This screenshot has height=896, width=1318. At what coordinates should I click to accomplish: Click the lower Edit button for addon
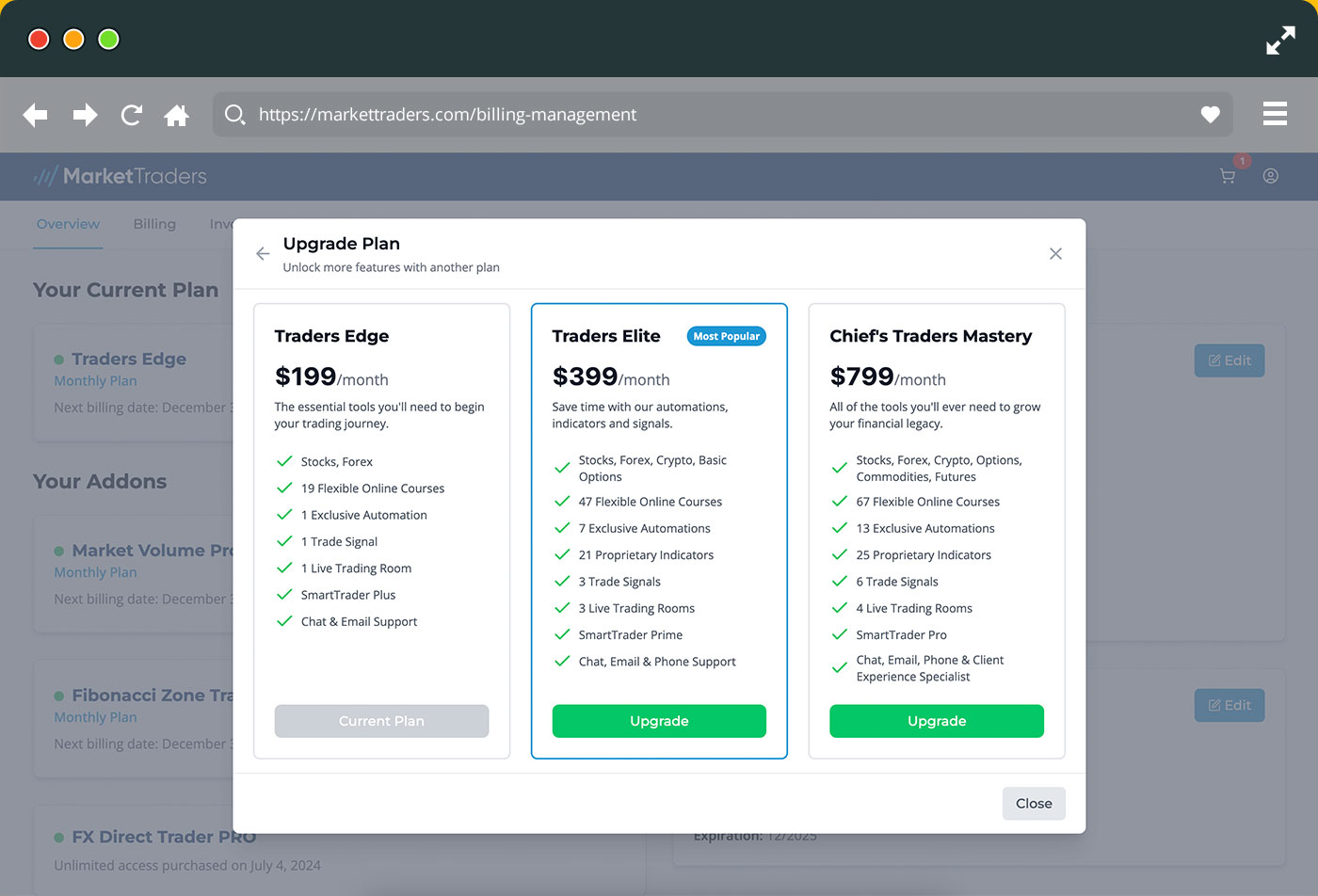pos(1230,705)
